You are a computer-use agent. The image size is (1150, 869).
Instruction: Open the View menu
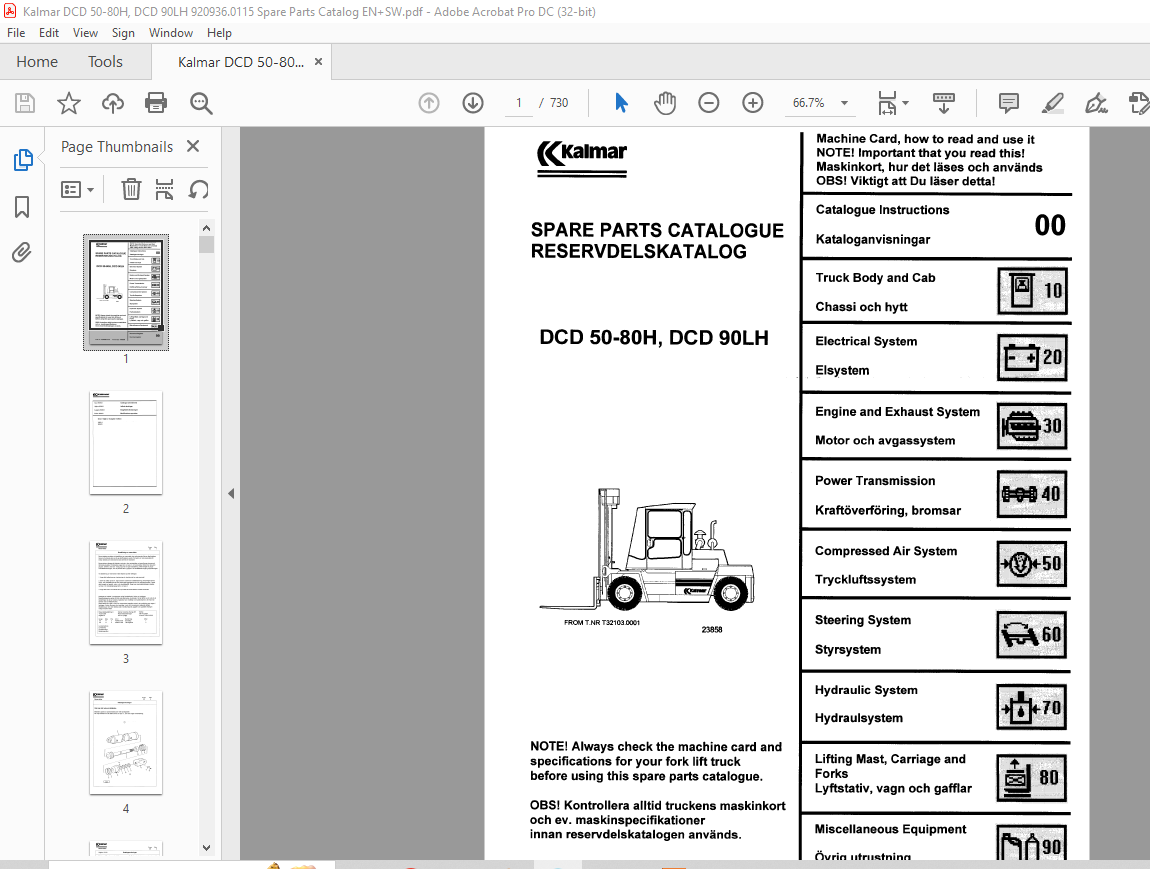pos(85,32)
